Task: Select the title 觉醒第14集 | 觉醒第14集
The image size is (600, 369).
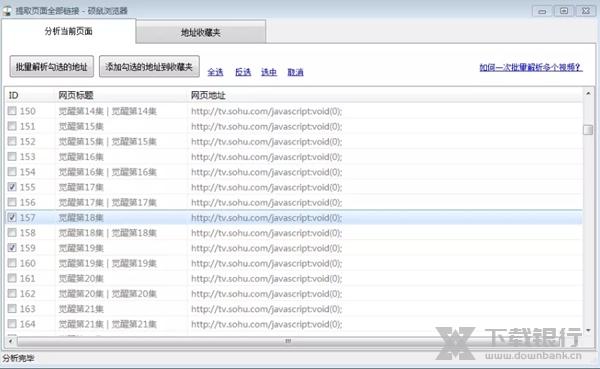Action: [x=108, y=111]
